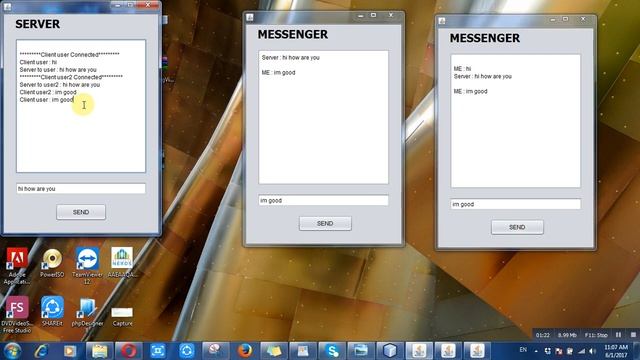Switch to first Java app taskbar button

pyautogui.click(x=419, y=351)
